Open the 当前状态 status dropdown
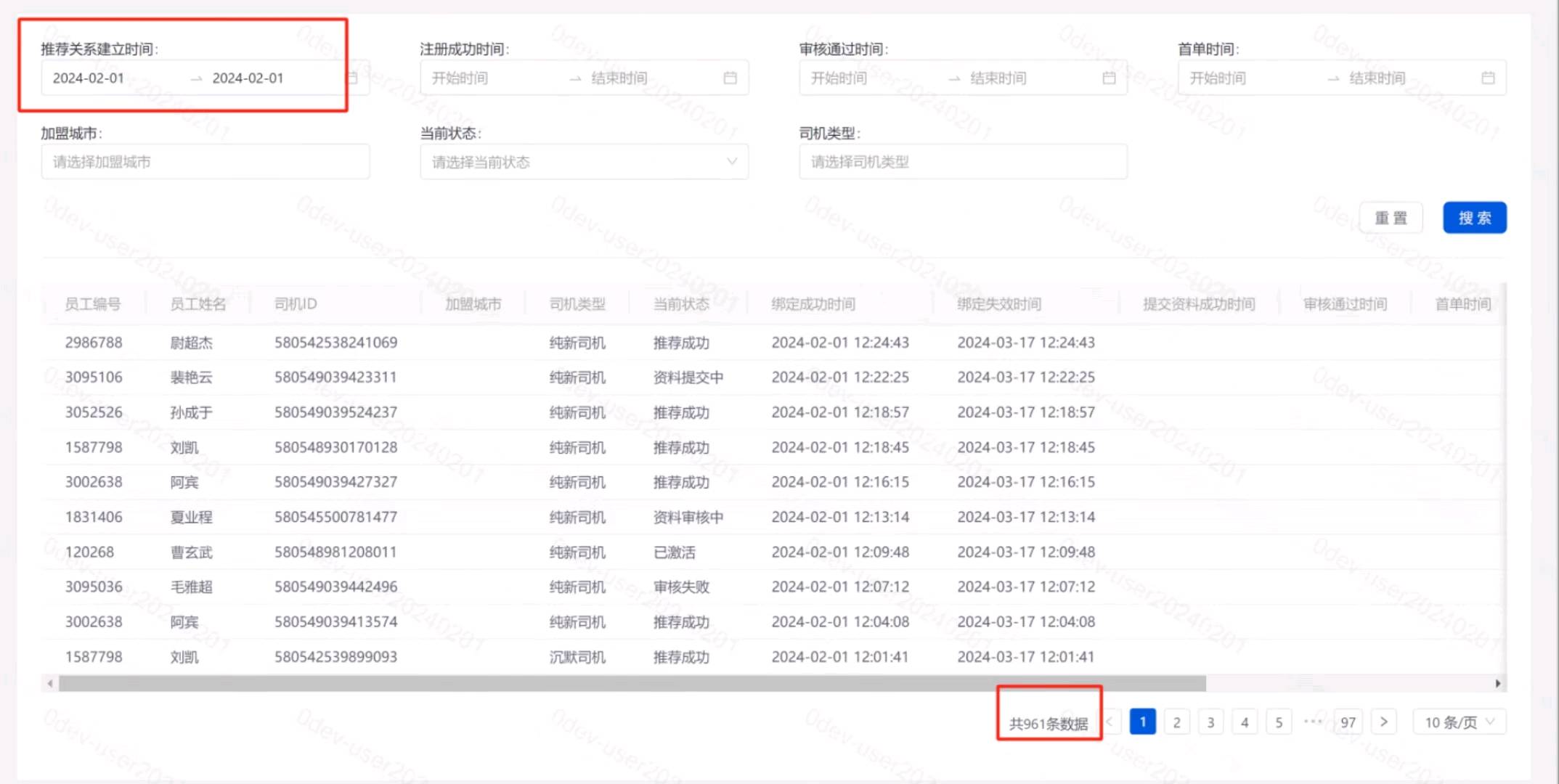Image resolution: width=1559 pixels, height=784 pixels. pyautogui.click(x=584, y=162)
